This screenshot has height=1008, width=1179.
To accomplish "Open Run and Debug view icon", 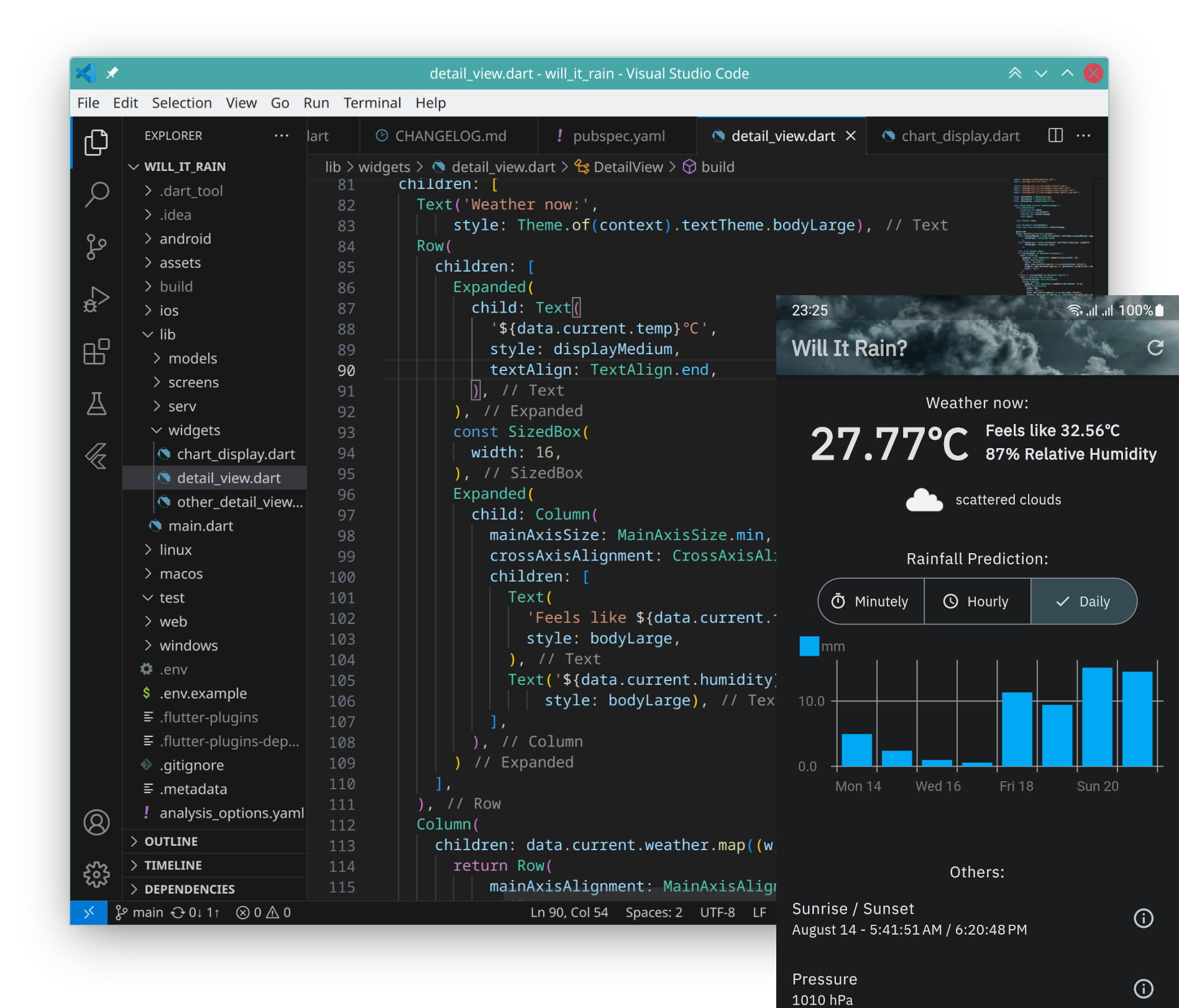I will (96, 299).
